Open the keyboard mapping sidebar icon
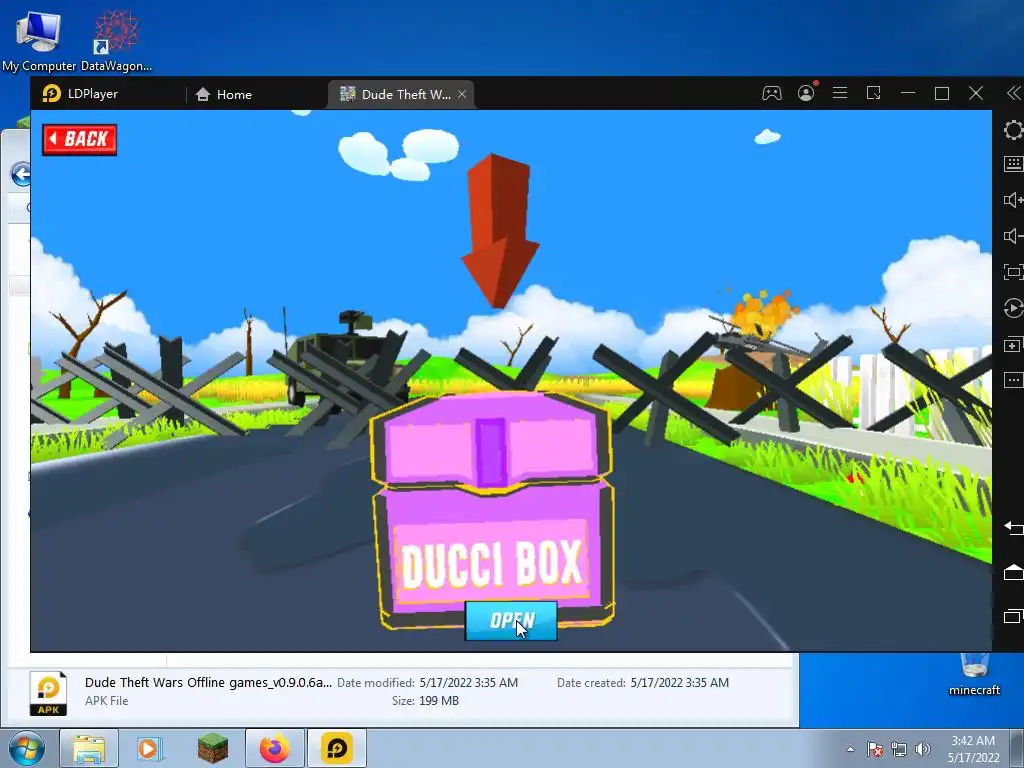 coord(1014,163)
